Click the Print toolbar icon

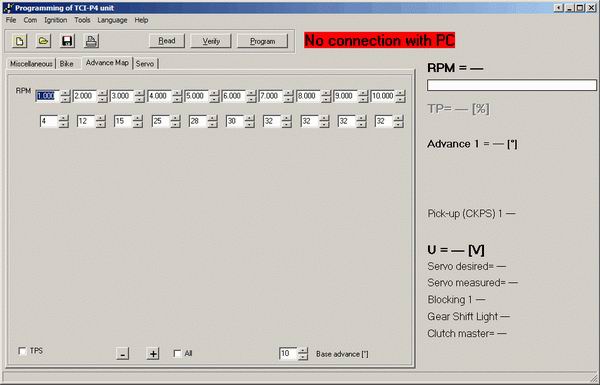[91, 41]
